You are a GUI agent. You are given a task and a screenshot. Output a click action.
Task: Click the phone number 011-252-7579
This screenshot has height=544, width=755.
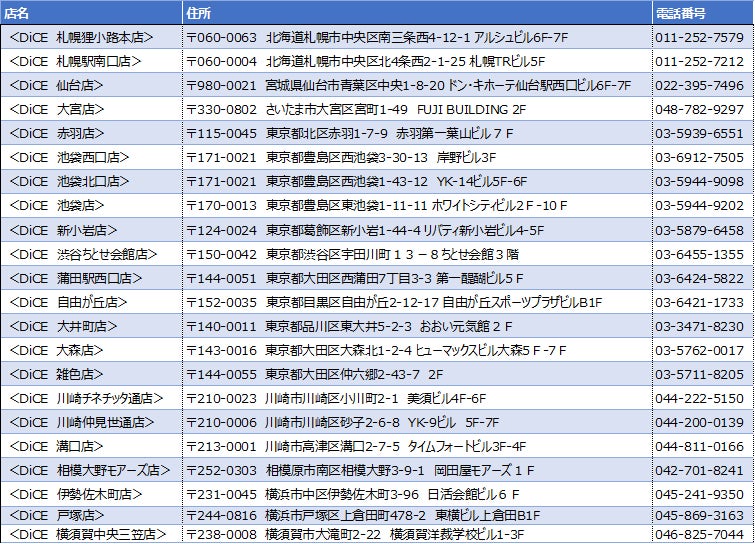coord(699,37)
